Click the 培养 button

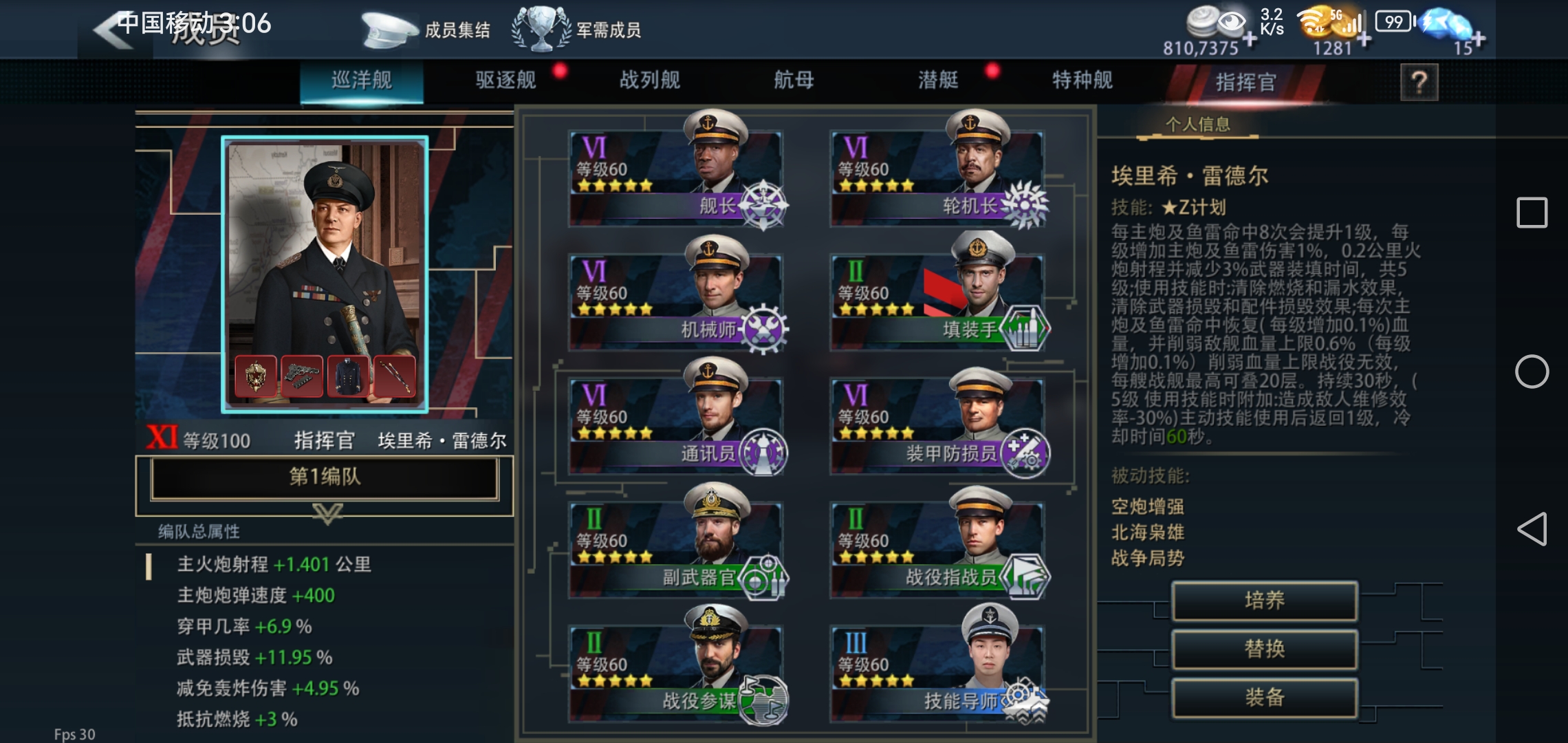tap(1265, 601)
